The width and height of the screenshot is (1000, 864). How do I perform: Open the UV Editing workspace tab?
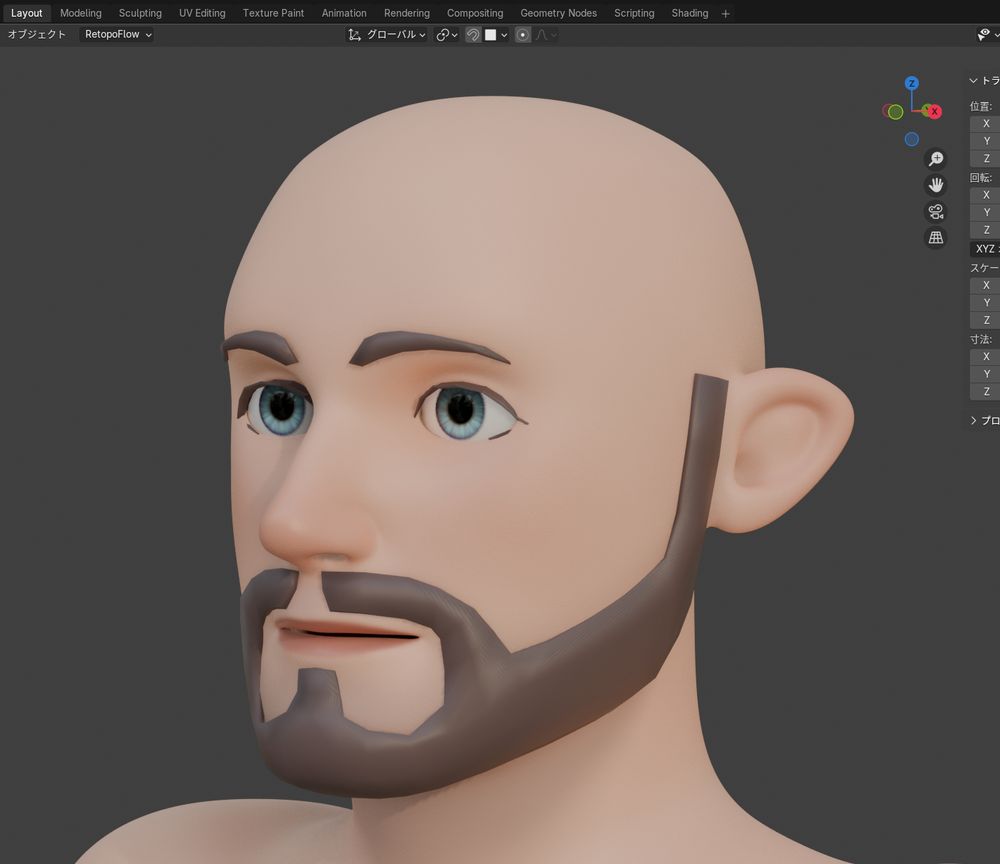[x=202, y=13]
